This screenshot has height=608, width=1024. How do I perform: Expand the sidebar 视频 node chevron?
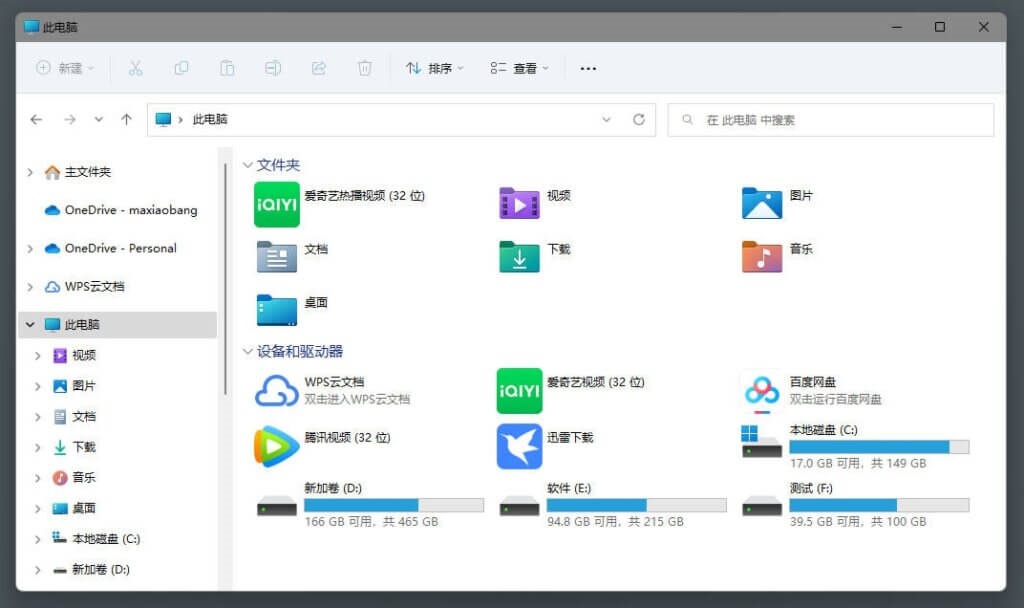tap(38, 355)
